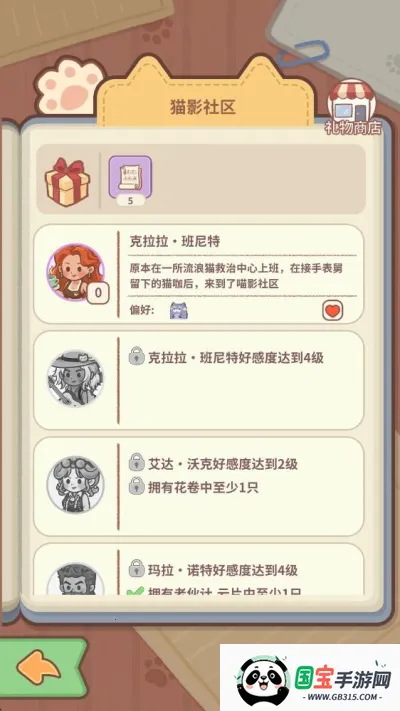Click the lock icon beside 克拉拉·班尼特好感度达到4级
400x711 pixels.
(137, 356)
